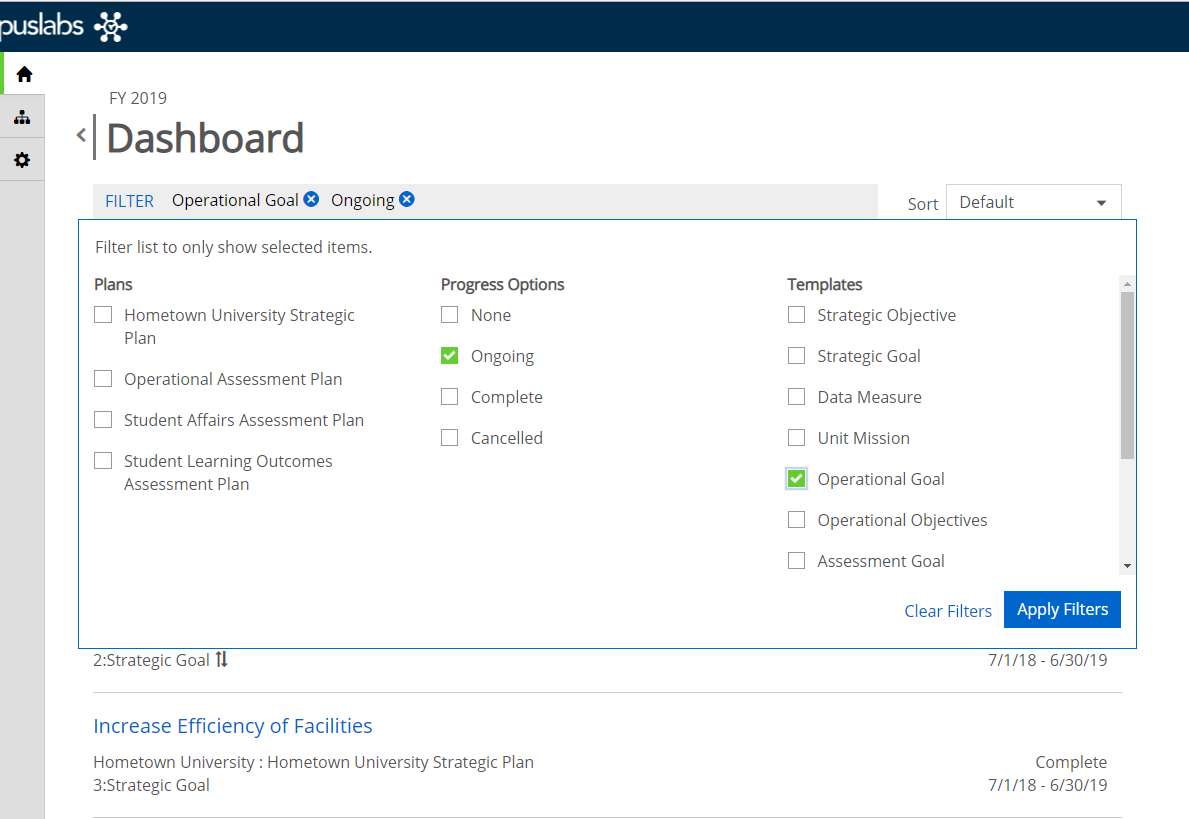Click the sort arrows icon next to 2:Strategic Goal
The width and height of the screenshot is (1189, 819).
(x=221, y=660)
